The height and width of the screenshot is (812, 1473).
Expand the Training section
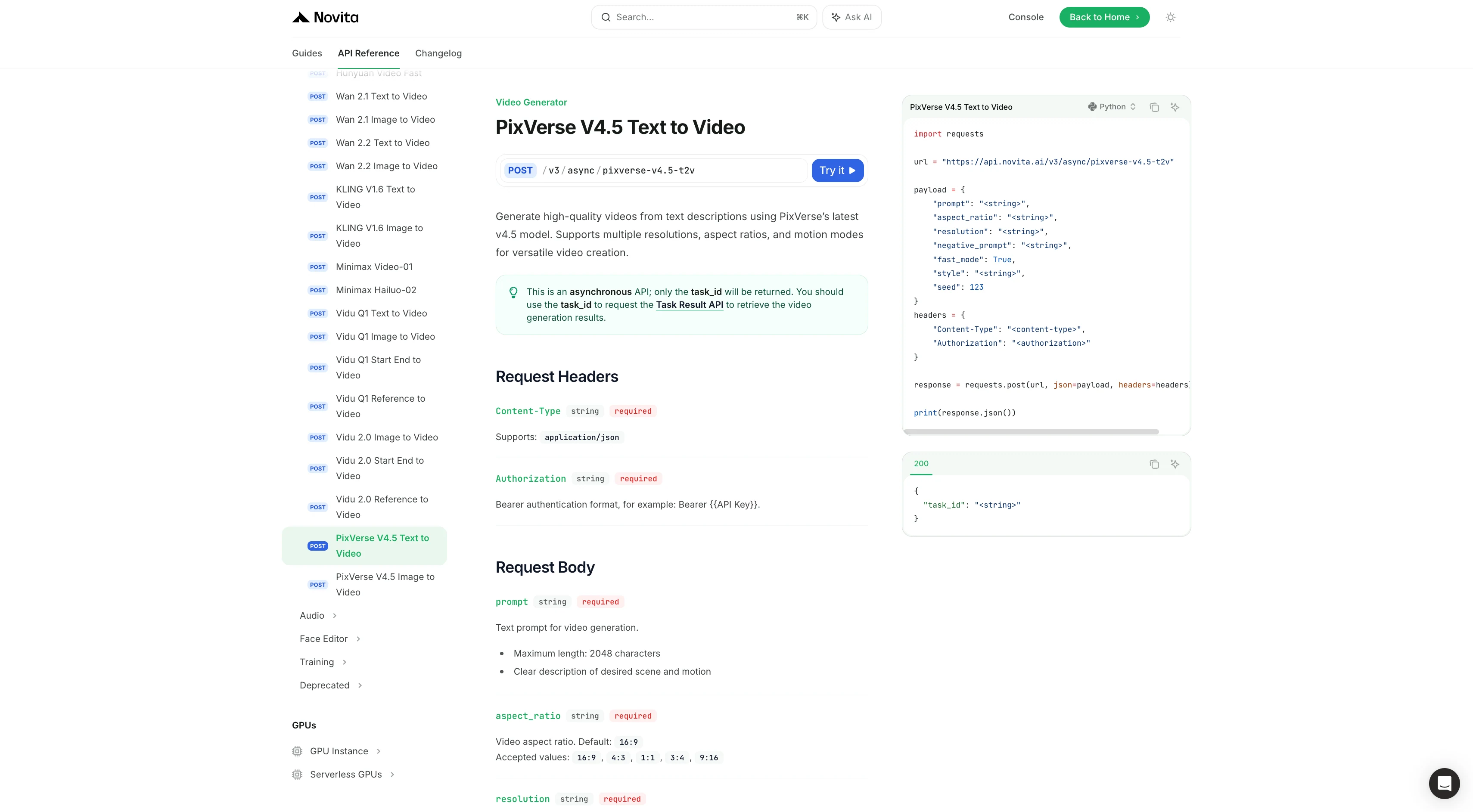pyautogui.click(x=323, y=662)
